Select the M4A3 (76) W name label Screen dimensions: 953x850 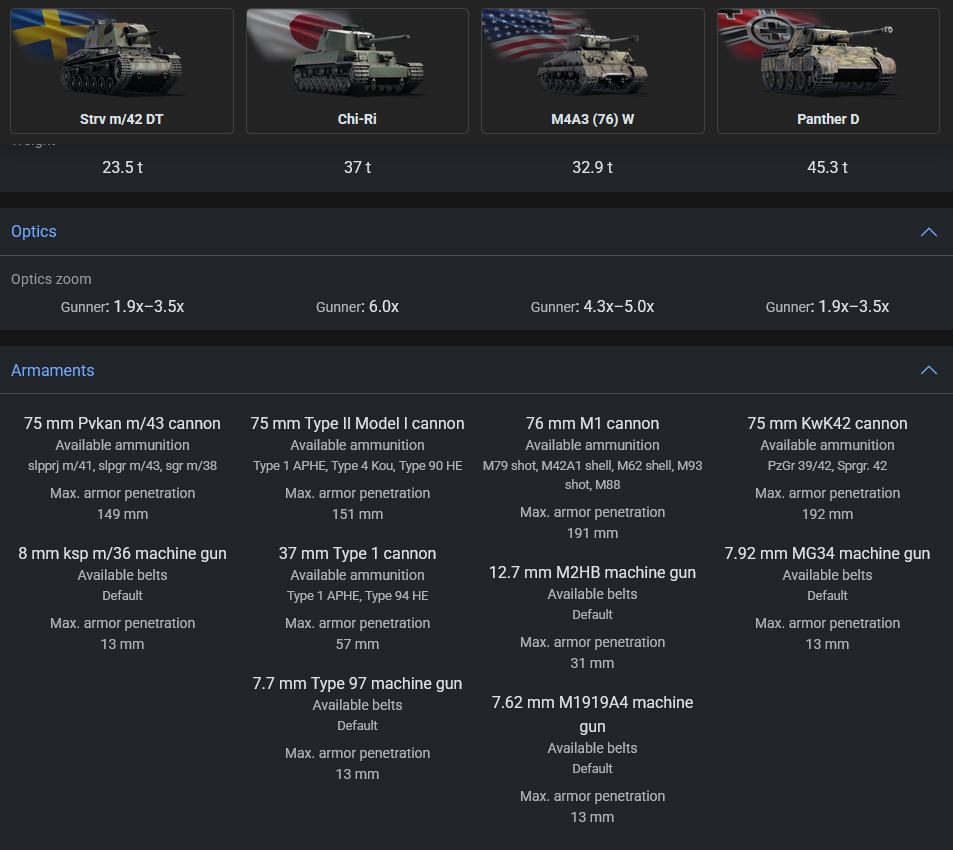pos(593,119)
